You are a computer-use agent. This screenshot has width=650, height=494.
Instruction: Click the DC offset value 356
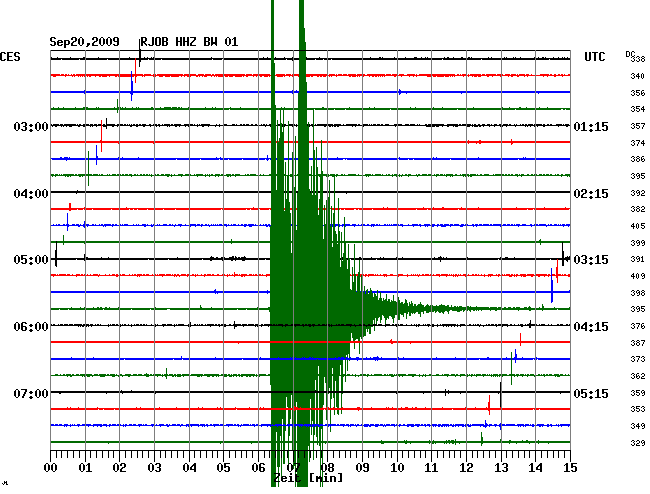tap(638, 93)
